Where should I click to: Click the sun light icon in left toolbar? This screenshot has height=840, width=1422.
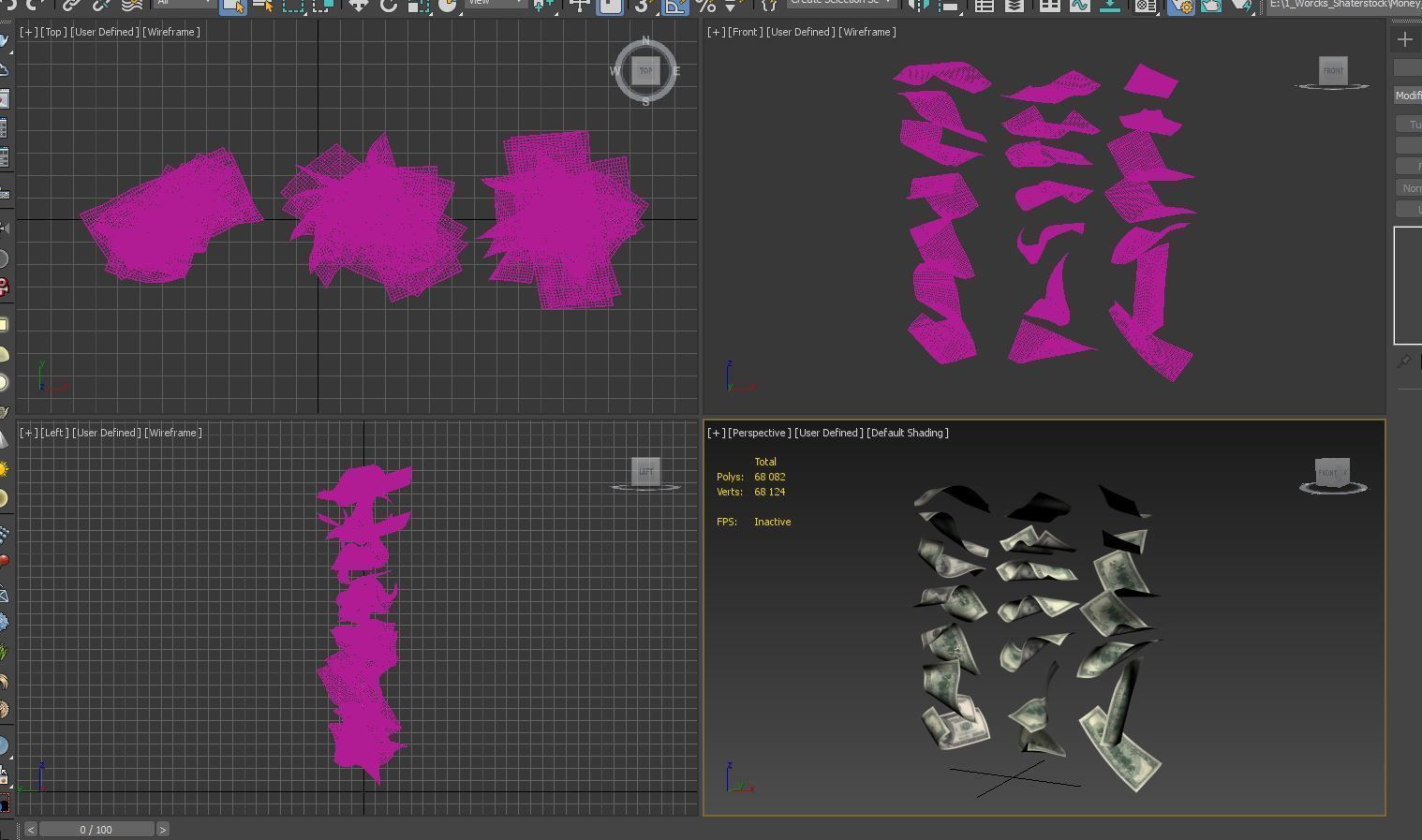5,468
